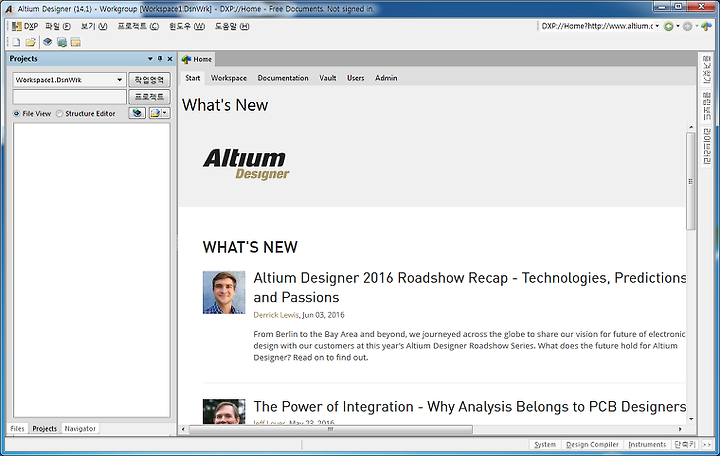Click the horizontal scrollbar right arrow

coord(681,429)
